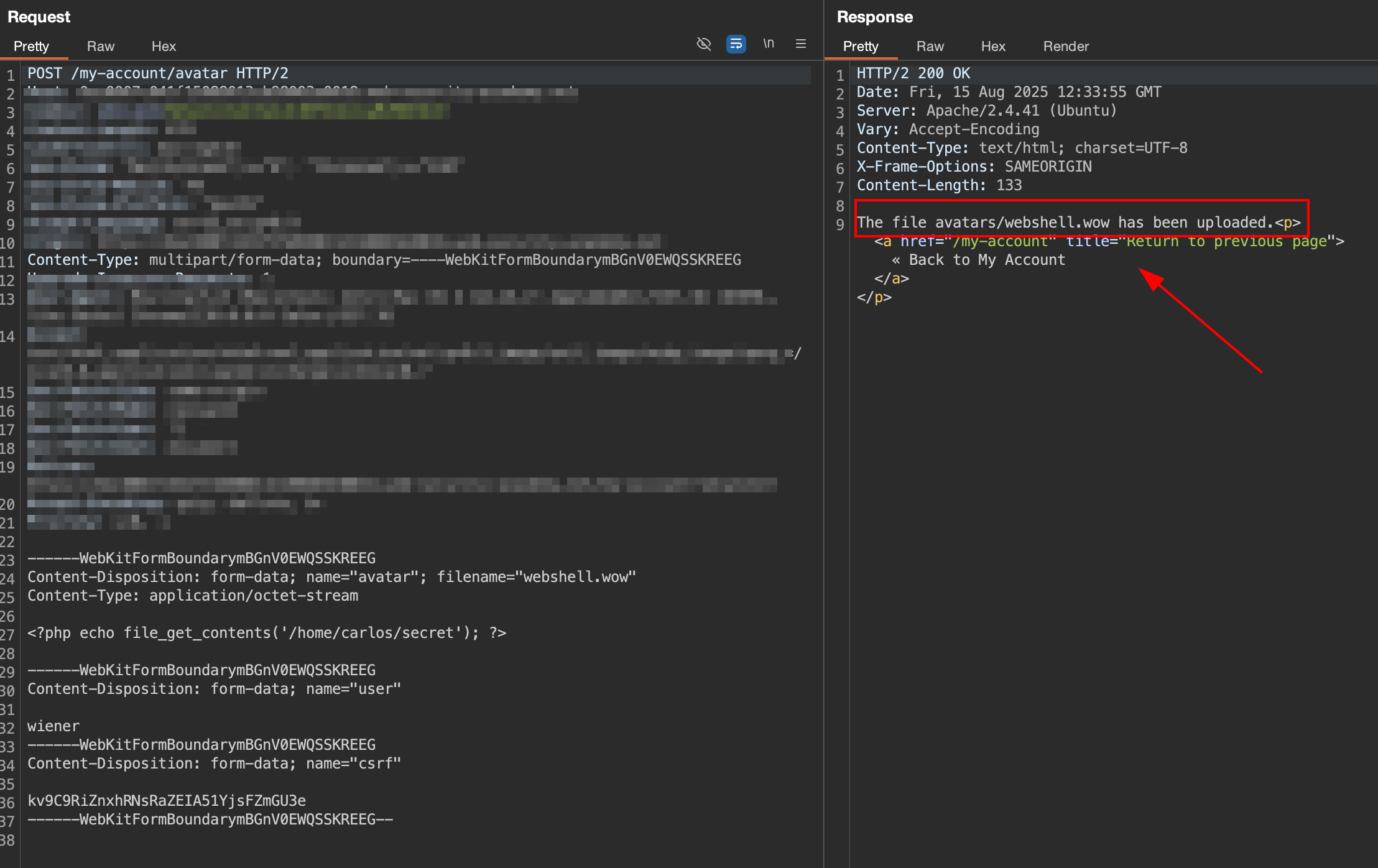This screenshot has height=868, width=1378.
Task: Switch to the Response Hex tab
Action: pyautogui.click(x=993, y=46)
